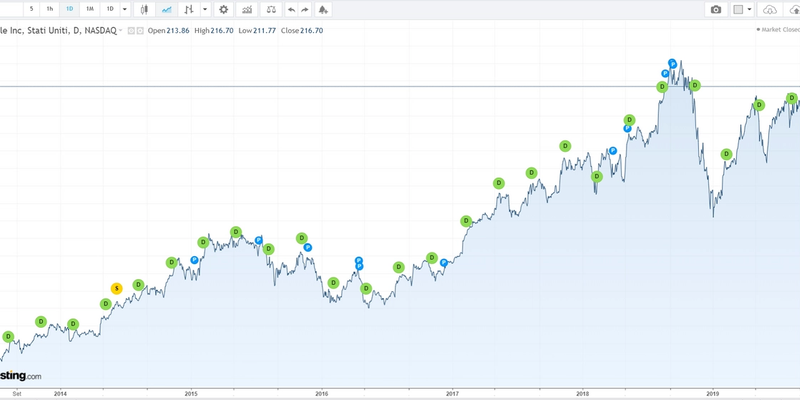Open the symbol title dropdown next to NASDAQ

121,31
